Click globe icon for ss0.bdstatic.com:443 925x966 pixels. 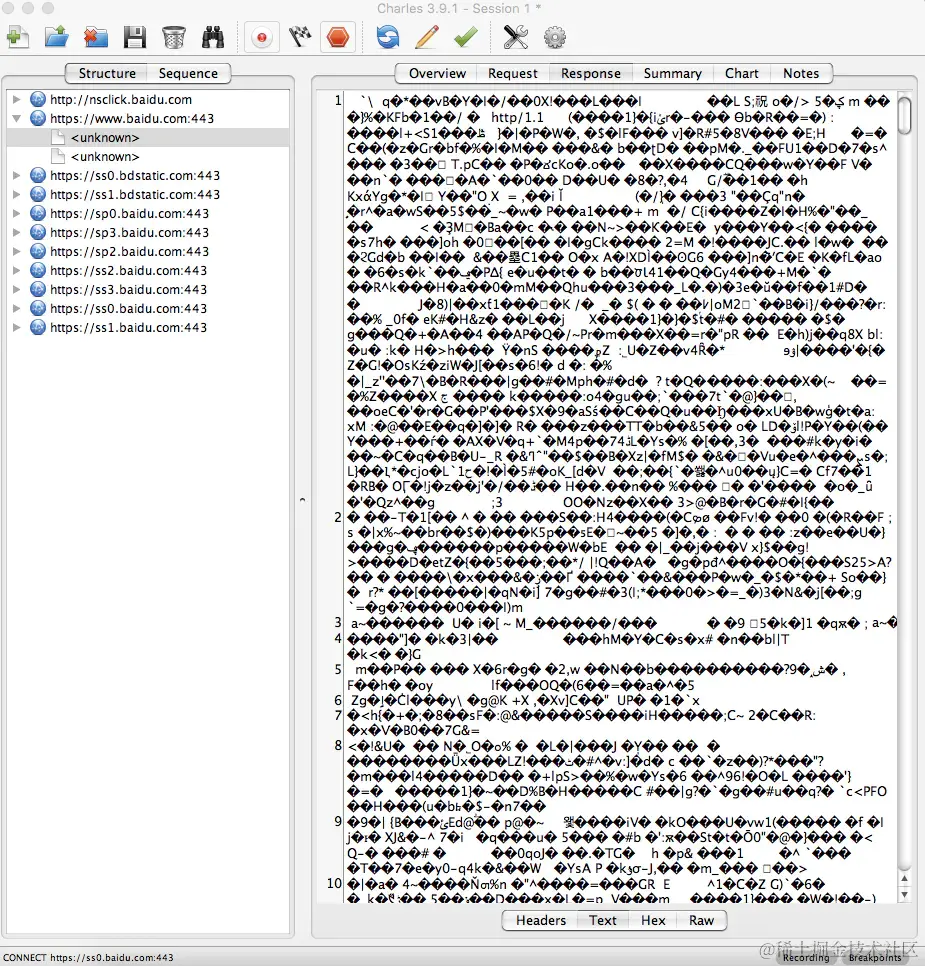click(x=38, y=176)
